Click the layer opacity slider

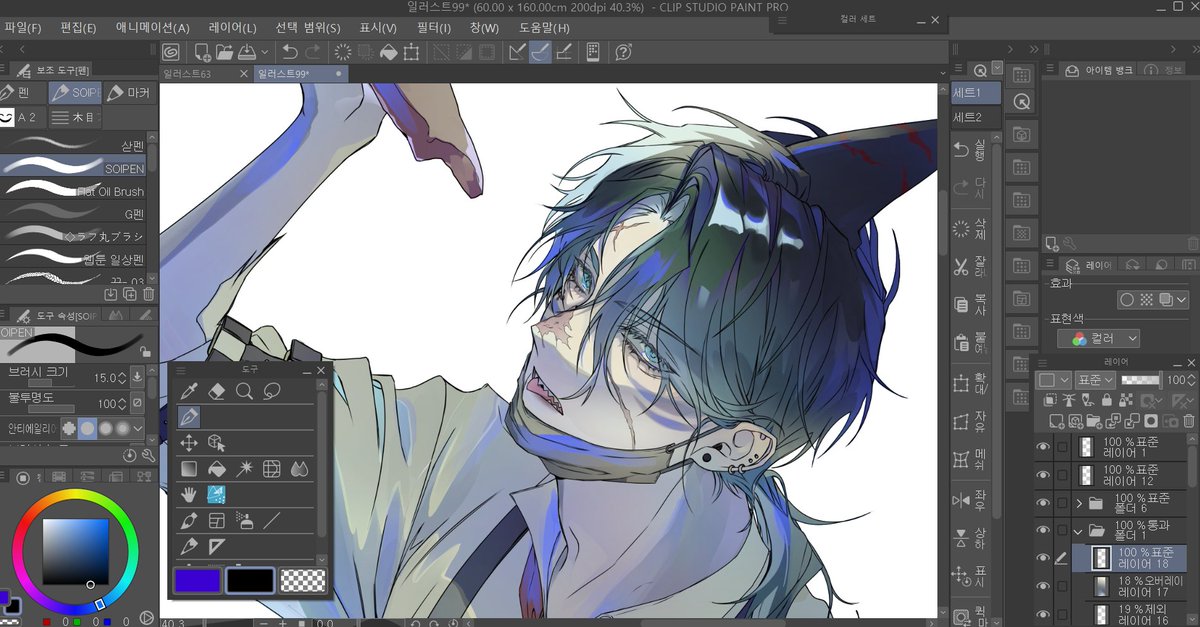point(1140,380)
